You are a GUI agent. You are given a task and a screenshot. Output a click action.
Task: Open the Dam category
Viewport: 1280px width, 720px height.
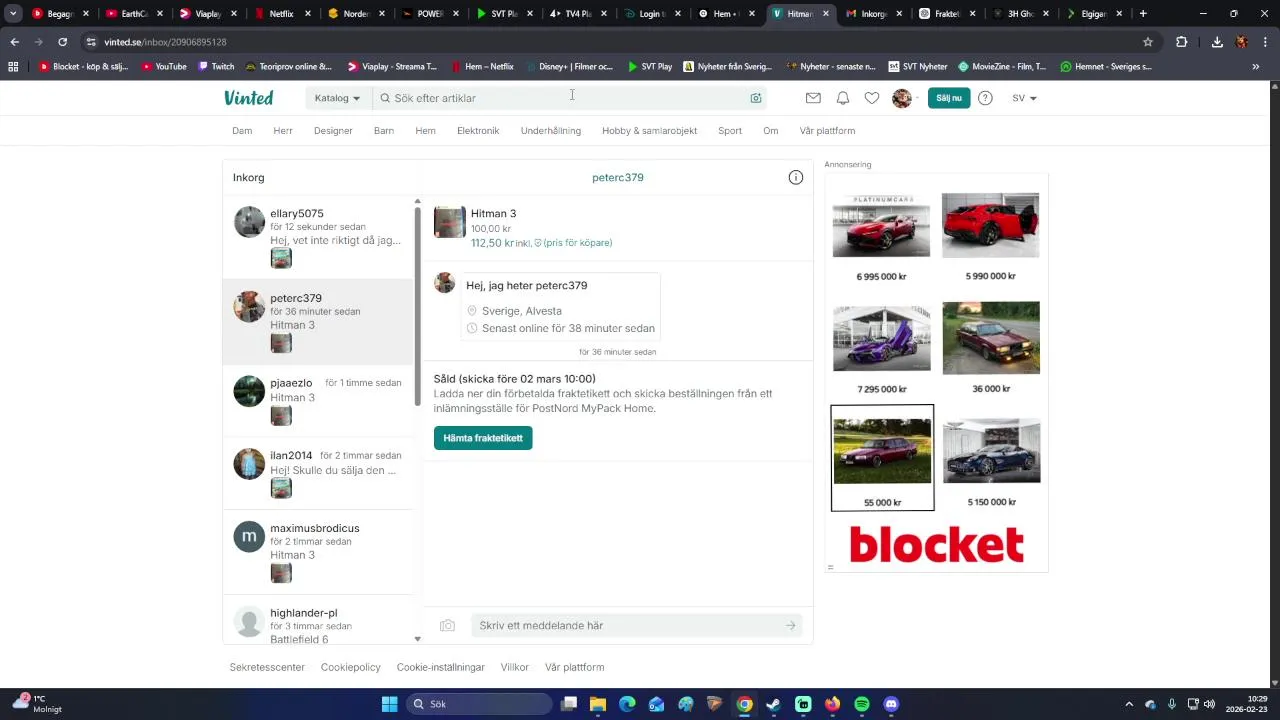(242, 131)
